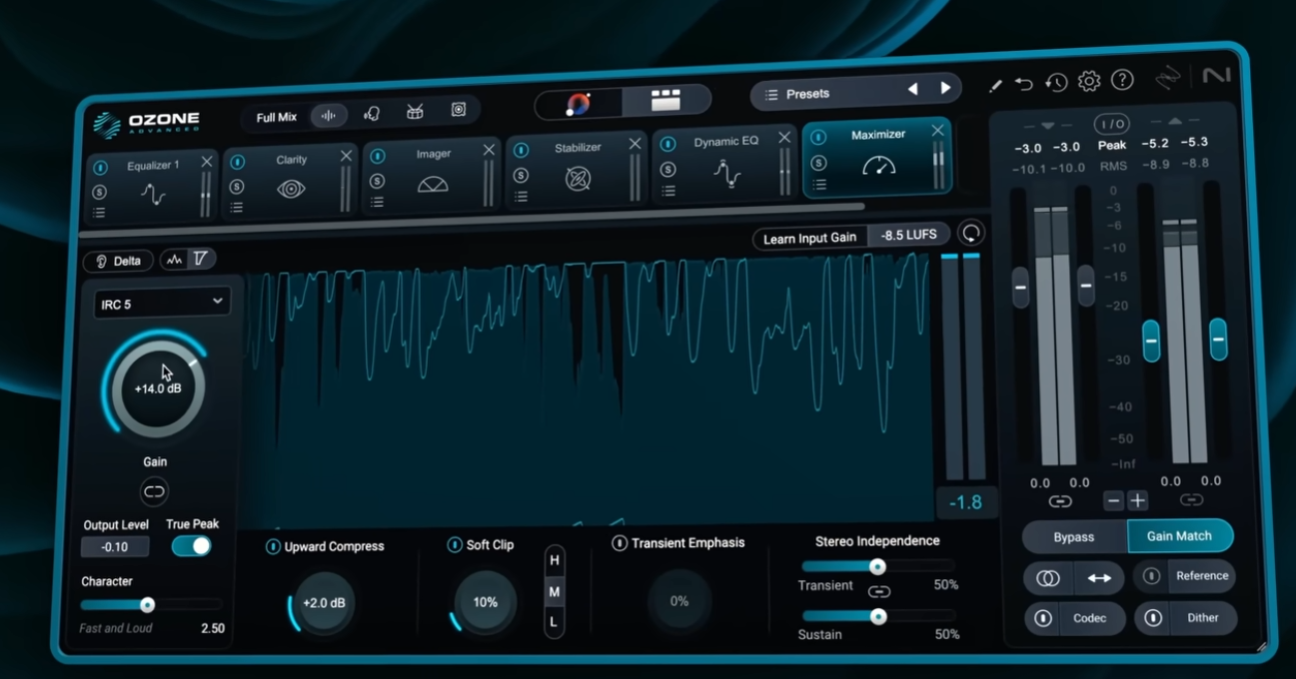Click the Learn Input Gain button
This screenshot has width=1296, height=679.
pyautogui.click(x=810, y=238)
